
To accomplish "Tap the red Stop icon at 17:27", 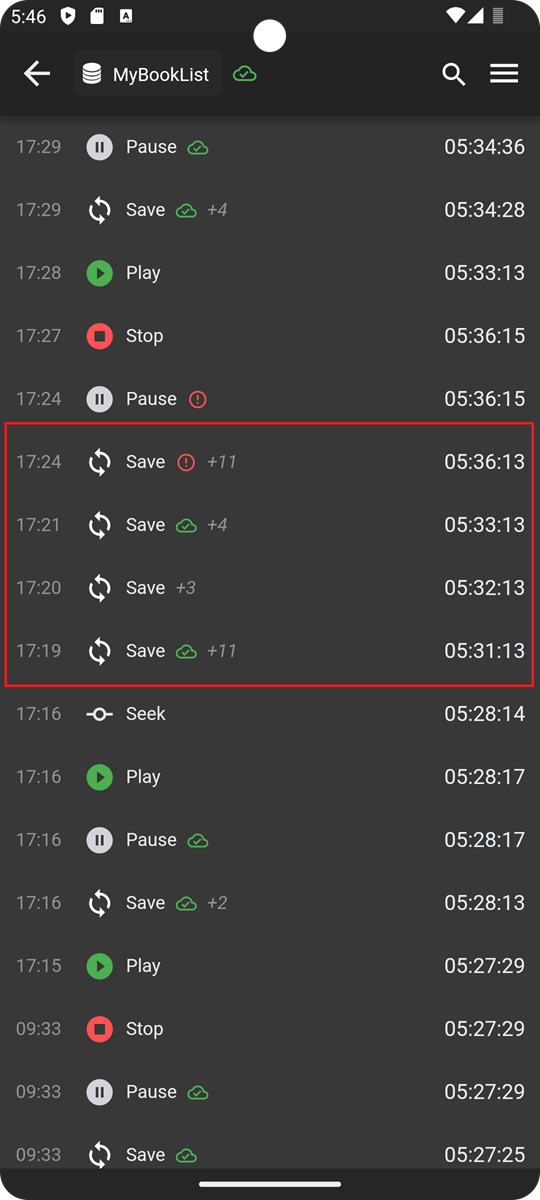I will coord(99,336).
